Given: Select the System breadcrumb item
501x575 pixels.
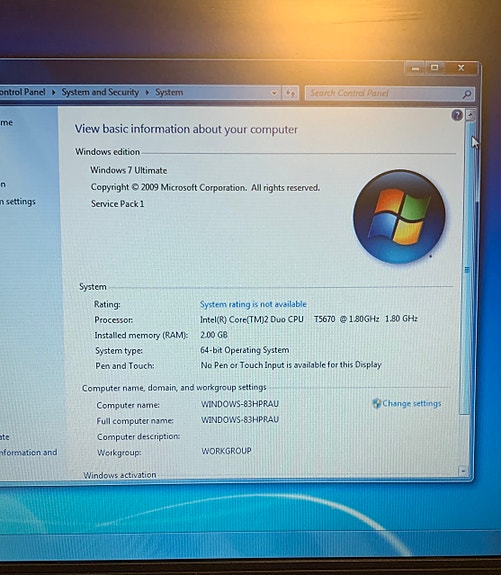Looking at the screenshot, I should click(x=169, y=92).
